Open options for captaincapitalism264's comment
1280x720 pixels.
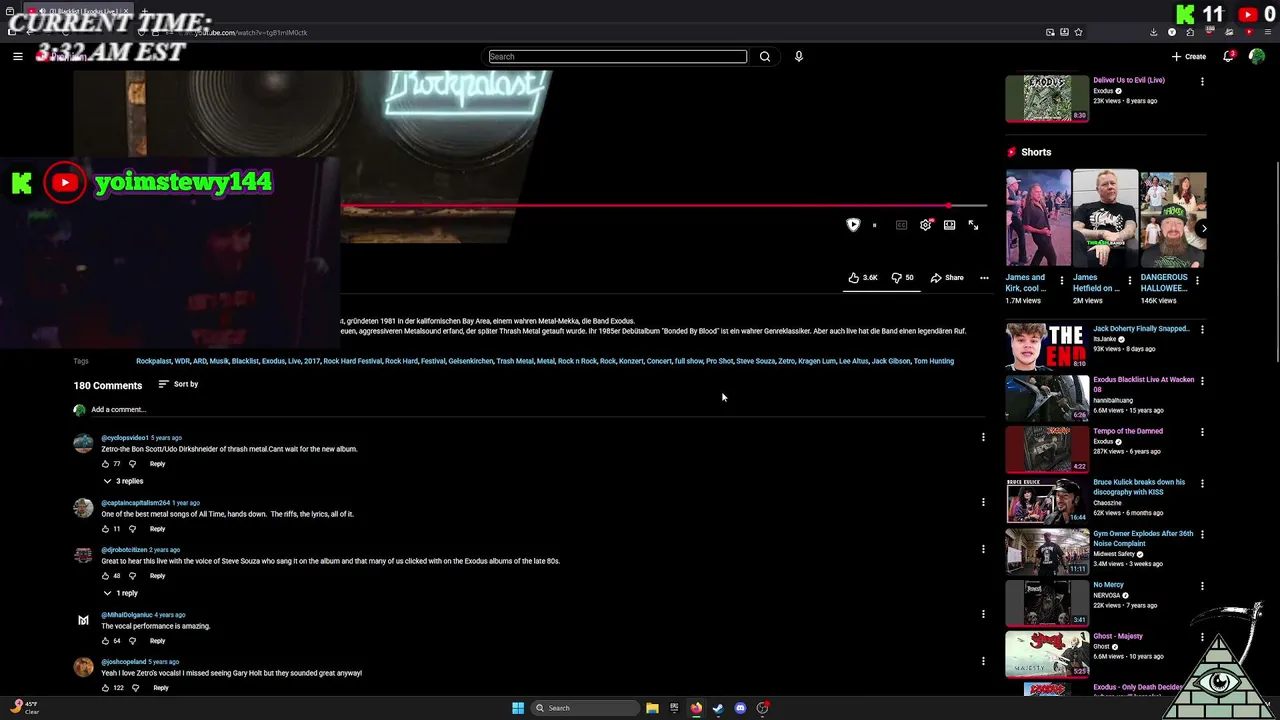983,502
